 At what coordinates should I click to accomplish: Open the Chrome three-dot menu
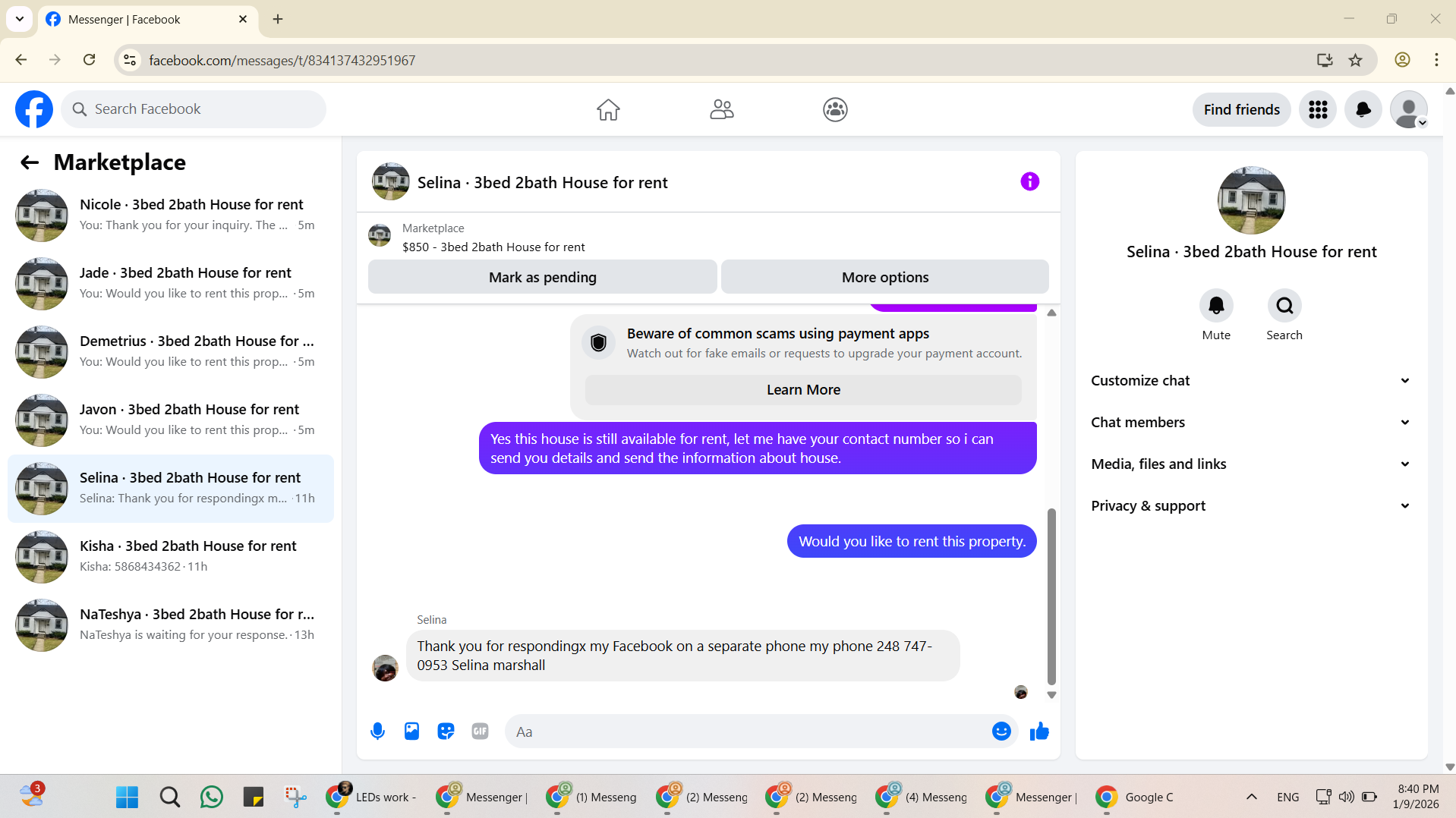click(1436, 60)
